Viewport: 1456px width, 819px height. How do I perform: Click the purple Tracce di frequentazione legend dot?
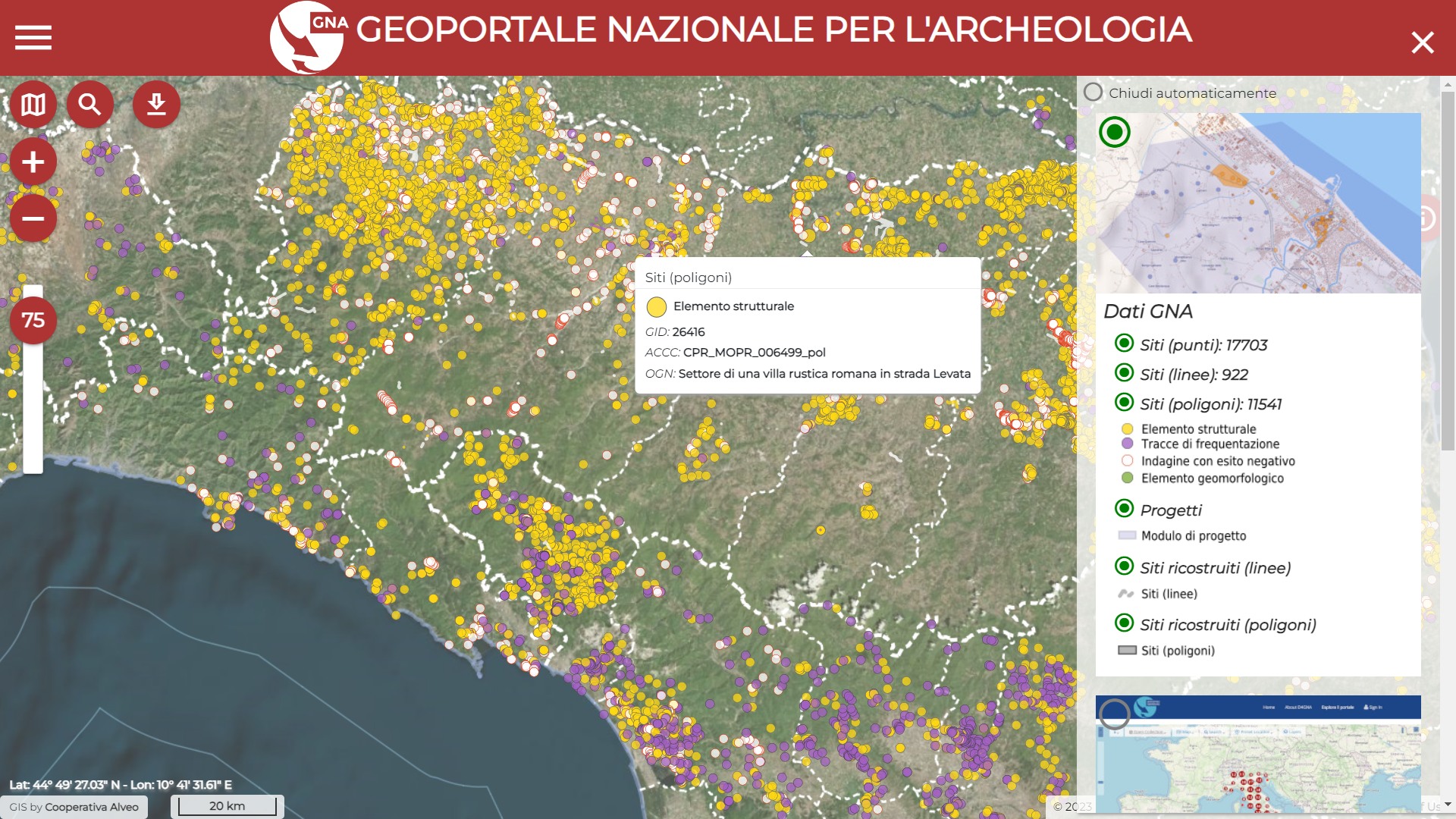1127,444
